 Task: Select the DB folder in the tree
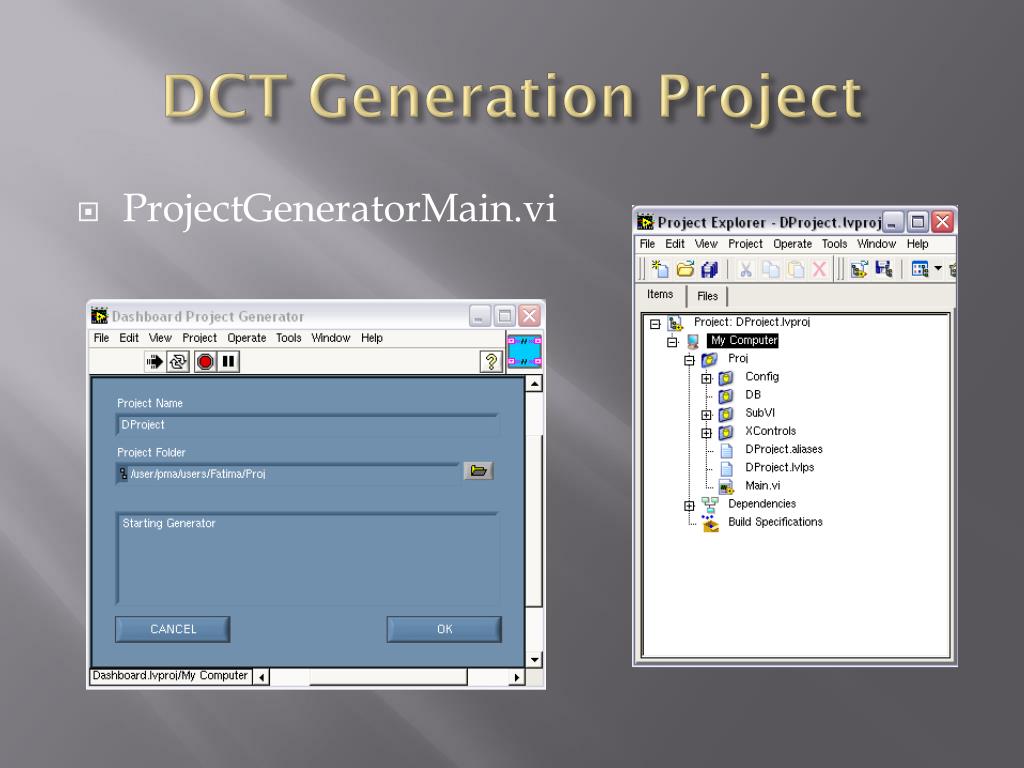click(753, 394)
